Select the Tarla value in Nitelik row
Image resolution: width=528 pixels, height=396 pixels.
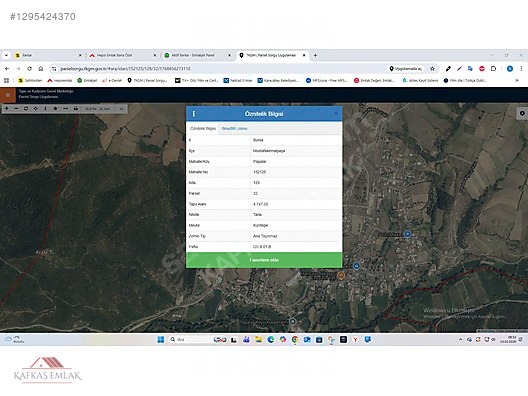pos(257,214)
